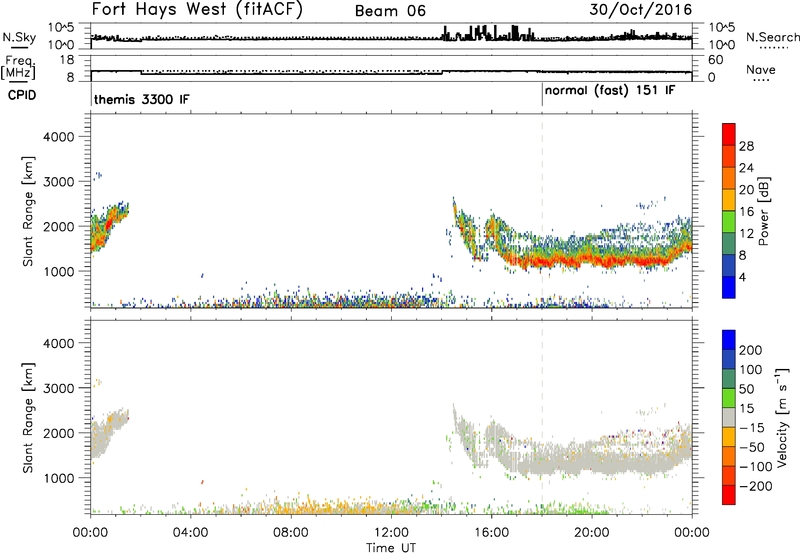Screen dimensions: 800x554
Task: Click the '60' tick on Nave axis
Action: point(715,60)
